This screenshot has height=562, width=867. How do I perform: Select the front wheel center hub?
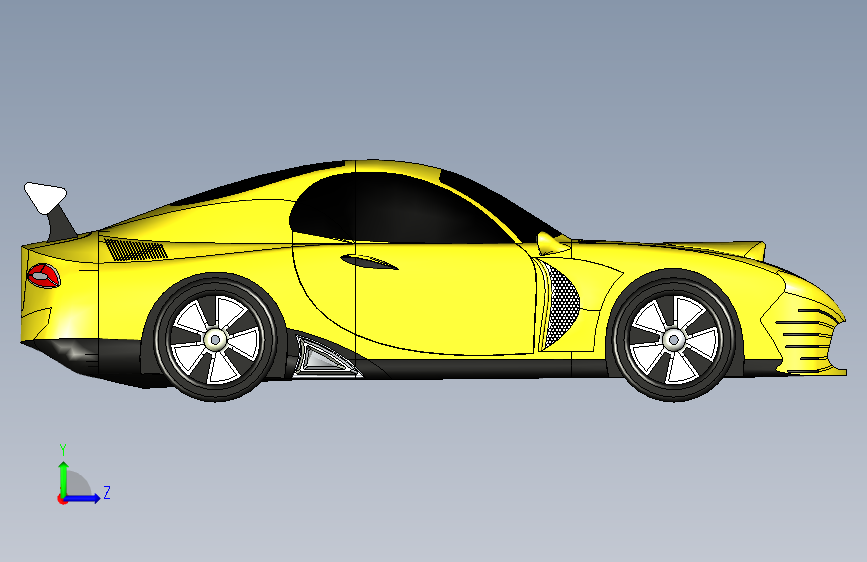click(674, 339)
